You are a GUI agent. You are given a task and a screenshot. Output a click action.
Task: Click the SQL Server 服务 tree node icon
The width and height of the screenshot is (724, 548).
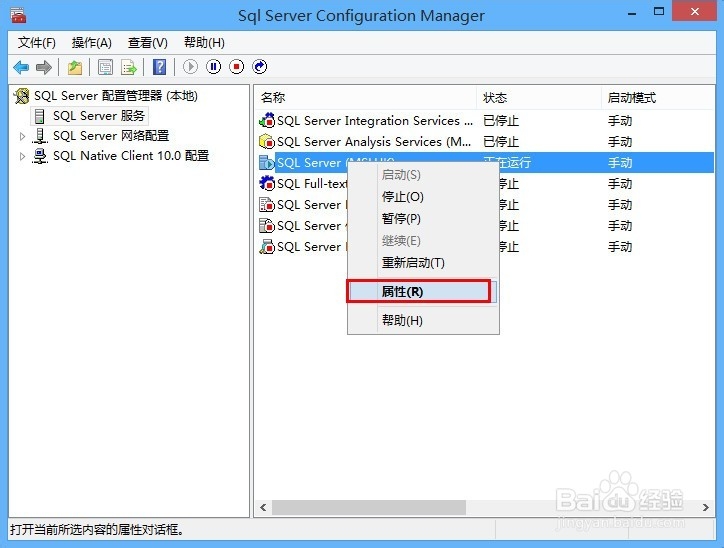pyautogui.click(x=40, y=116)
